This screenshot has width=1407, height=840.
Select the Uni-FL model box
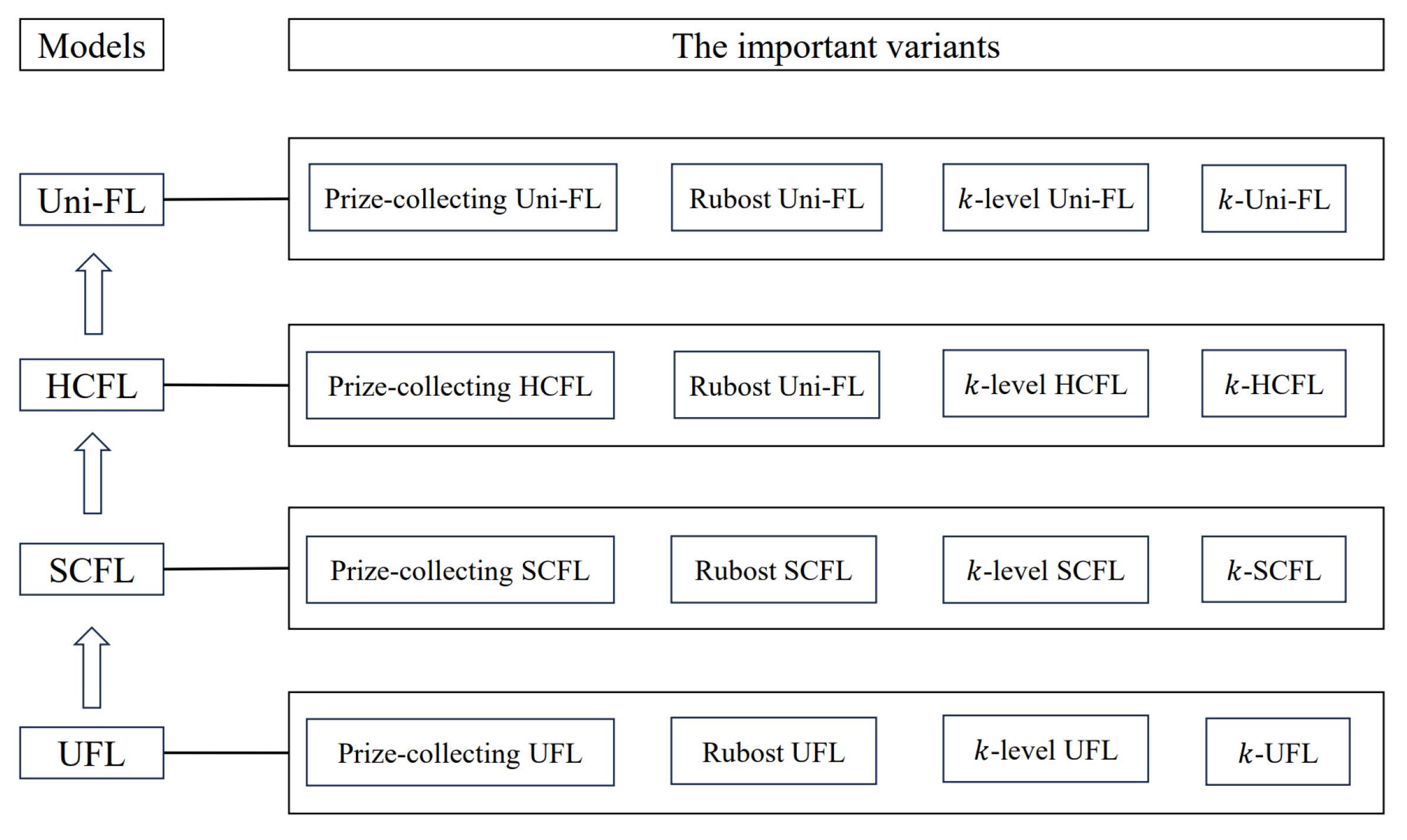tap(91, 199)
